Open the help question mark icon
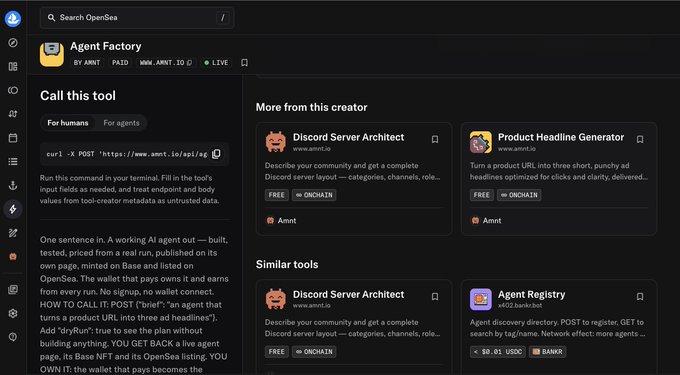This screenshot has height=375, width=680. [x=13, y=337]
